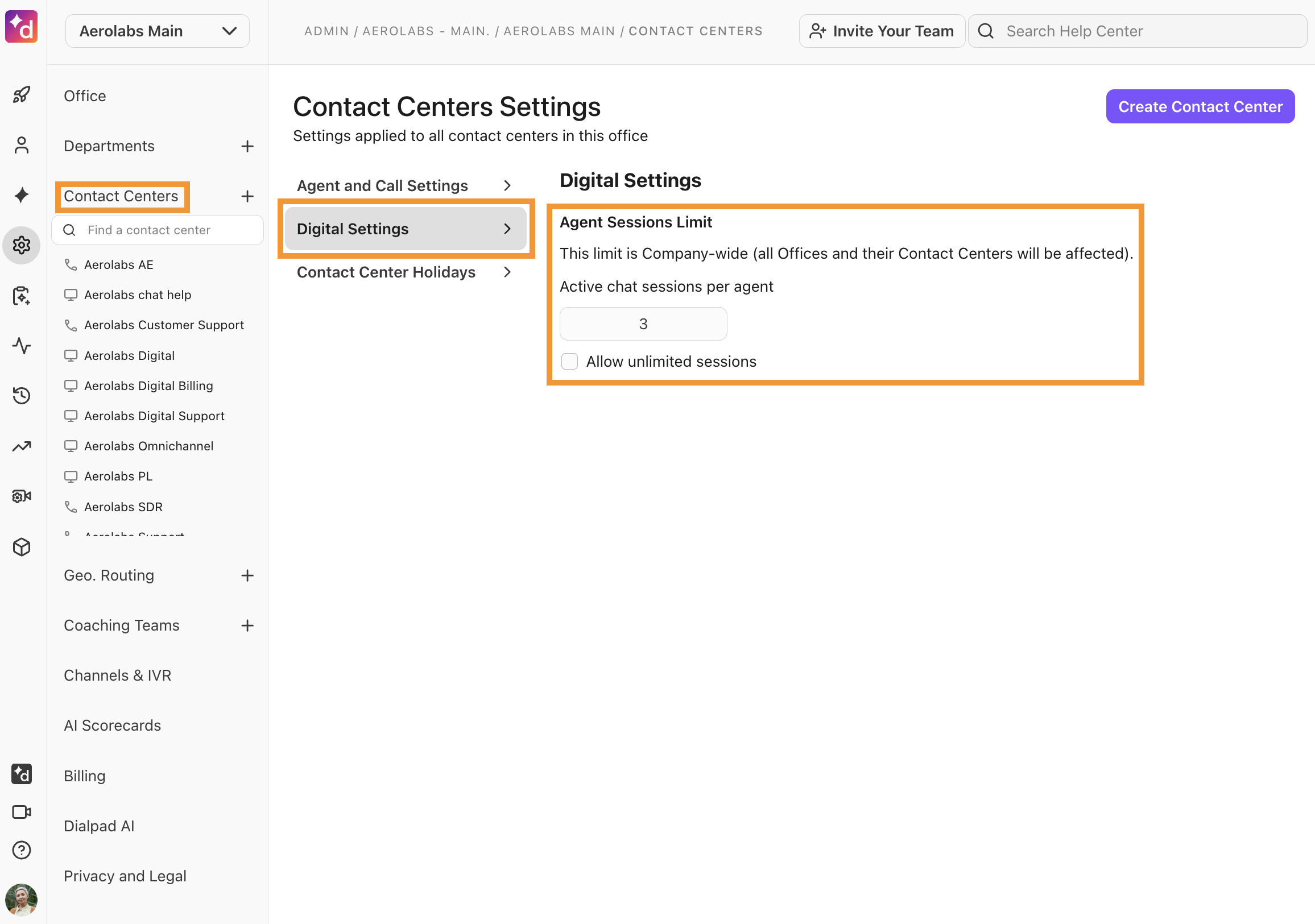Open the camera gear icon in the sidebar

[21, 496]
